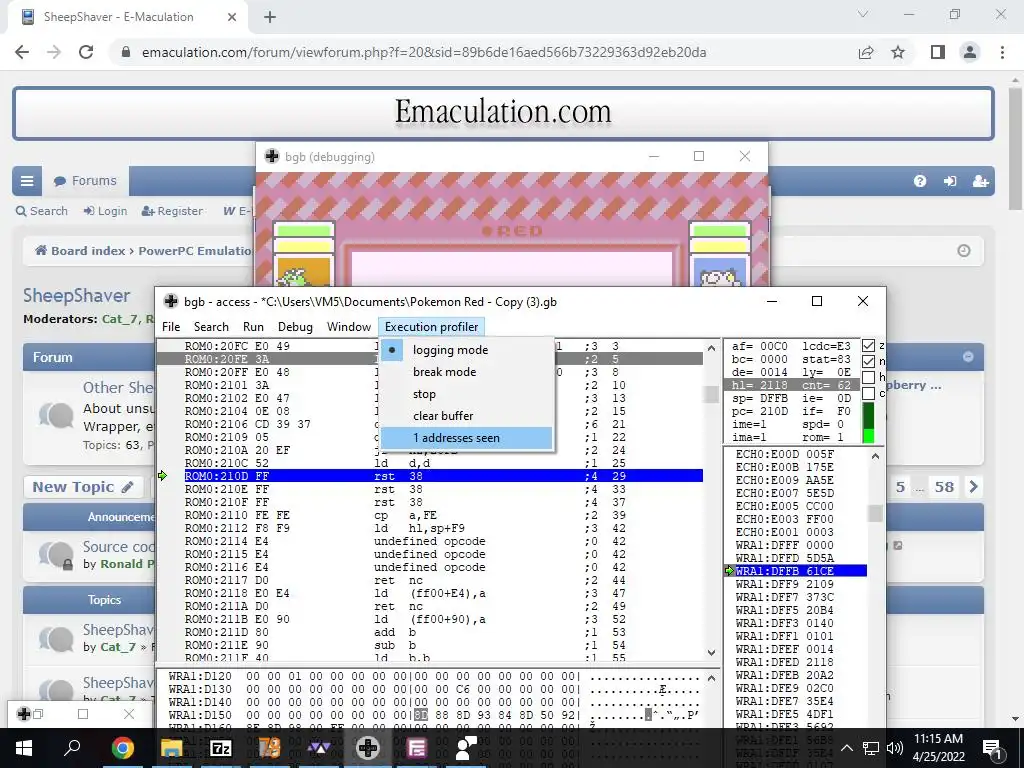
Task: Click scroll-up arrow of disassembly pane
Action: 711,348
